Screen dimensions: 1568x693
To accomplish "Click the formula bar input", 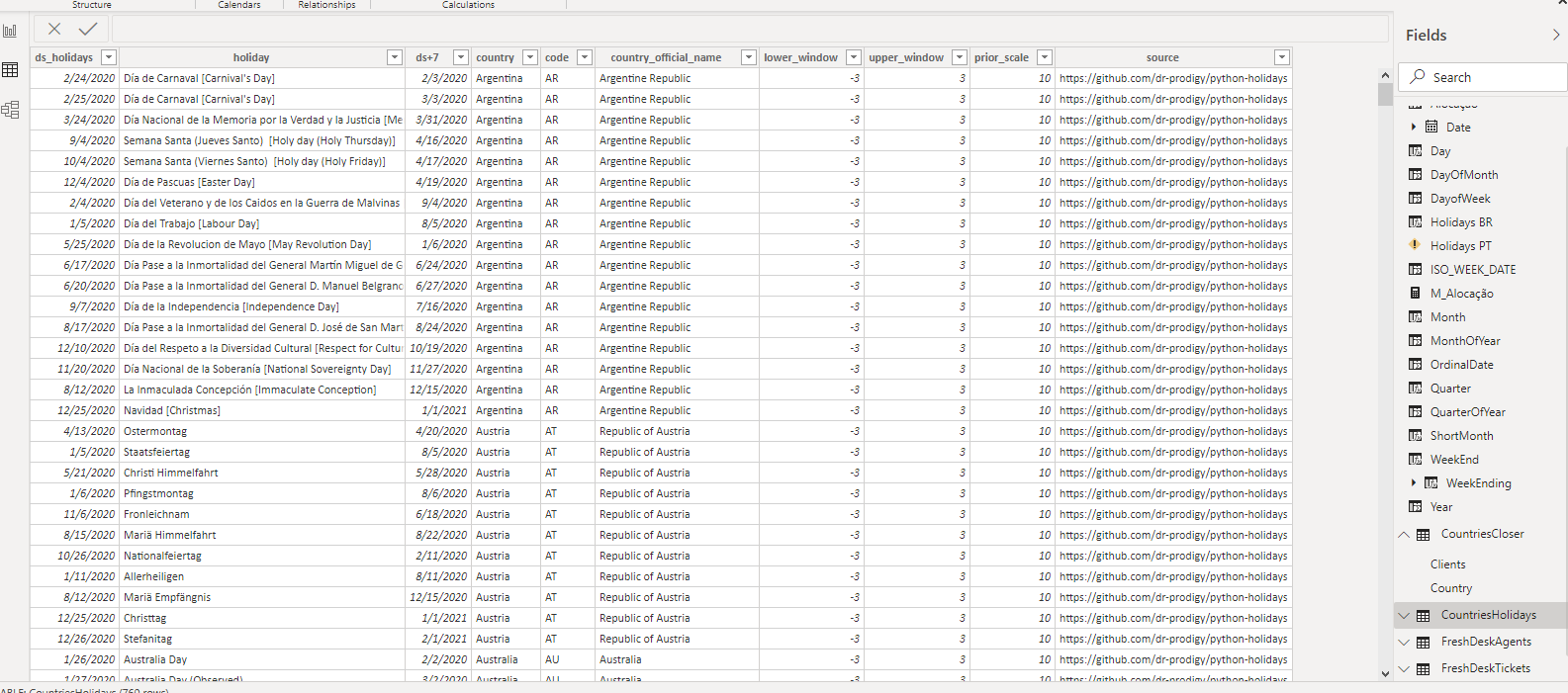I will [750, 30].
